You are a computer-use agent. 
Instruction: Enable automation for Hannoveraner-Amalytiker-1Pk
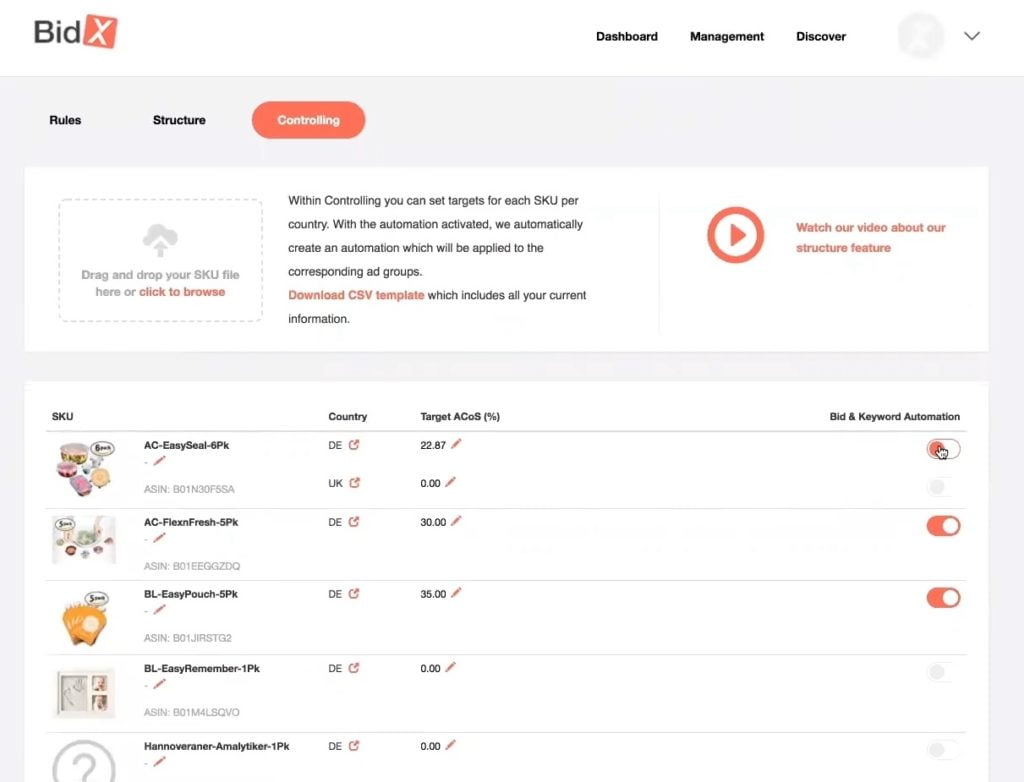943,750
